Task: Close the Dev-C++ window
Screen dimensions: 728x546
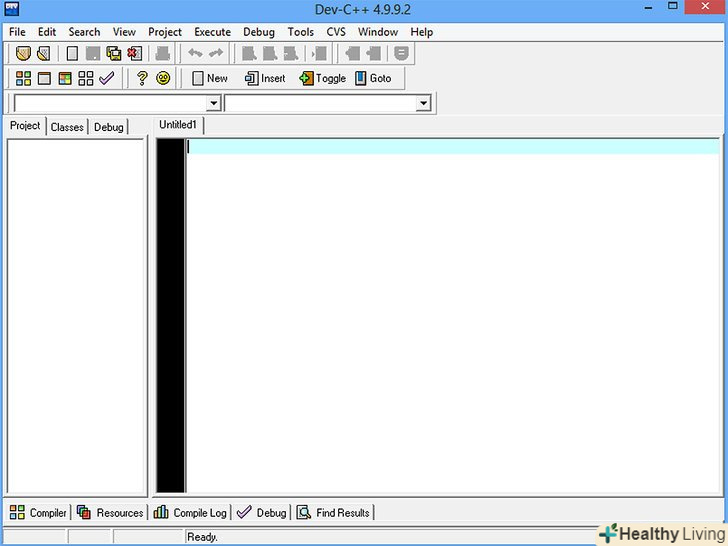Action: point(705,7)
